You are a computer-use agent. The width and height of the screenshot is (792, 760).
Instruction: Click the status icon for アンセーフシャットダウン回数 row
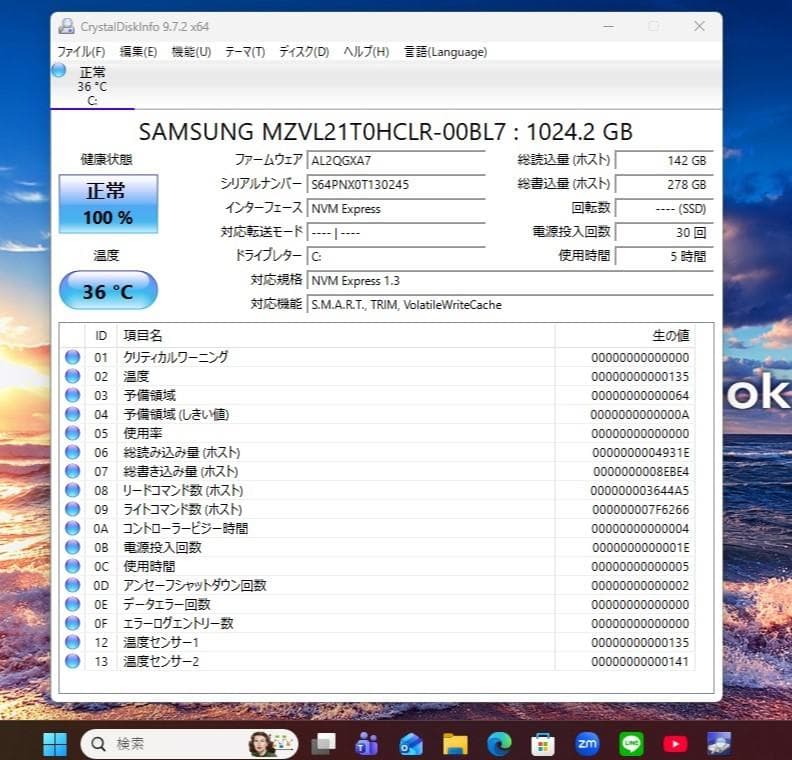(73, 585)
